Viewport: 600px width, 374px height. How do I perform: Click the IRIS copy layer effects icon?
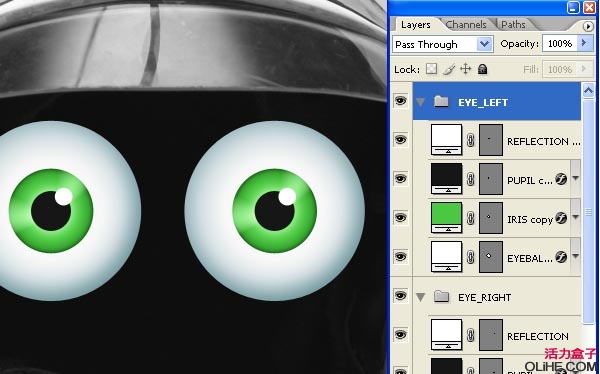(561, 218)
